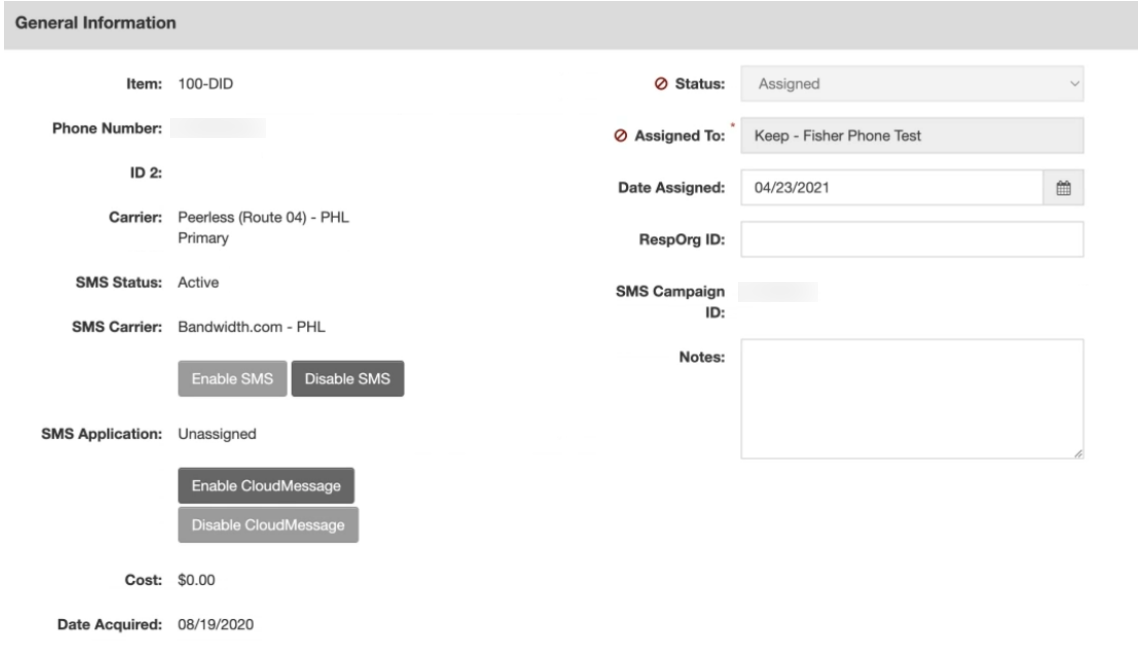The width and height of the screenshot is (1138, 648).
Task: Click inside the Notes text area
Action: [912, 399]
